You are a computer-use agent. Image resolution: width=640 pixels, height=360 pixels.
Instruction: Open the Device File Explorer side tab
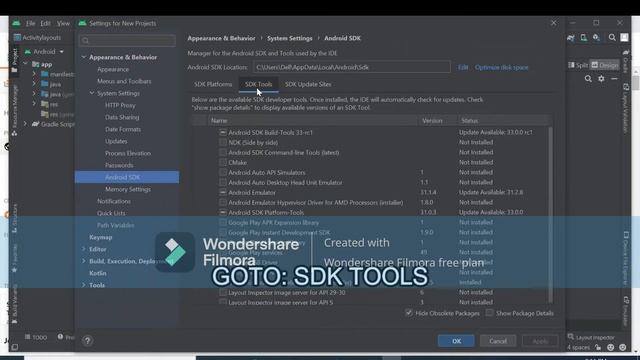626,258
